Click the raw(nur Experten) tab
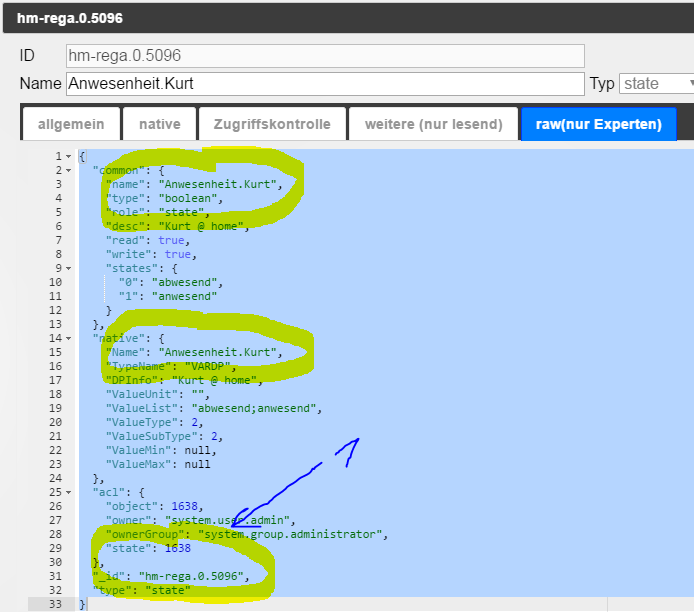 (x=598, y=125)
